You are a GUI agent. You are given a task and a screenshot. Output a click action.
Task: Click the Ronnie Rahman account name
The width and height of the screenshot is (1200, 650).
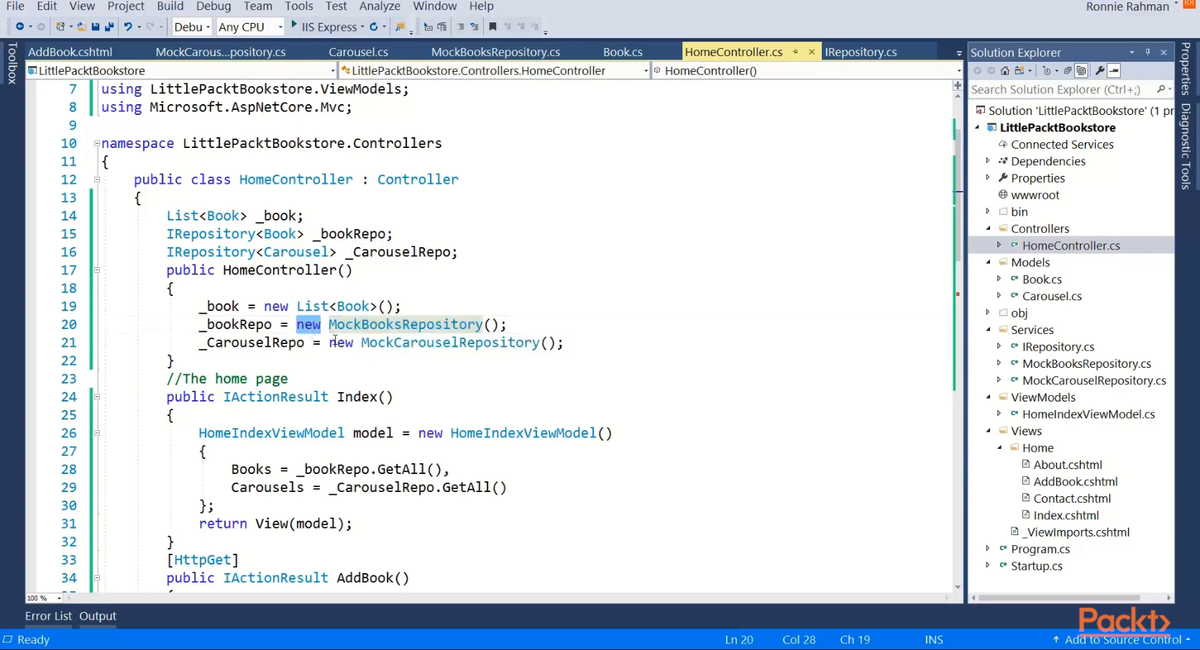pos(1127,7)
